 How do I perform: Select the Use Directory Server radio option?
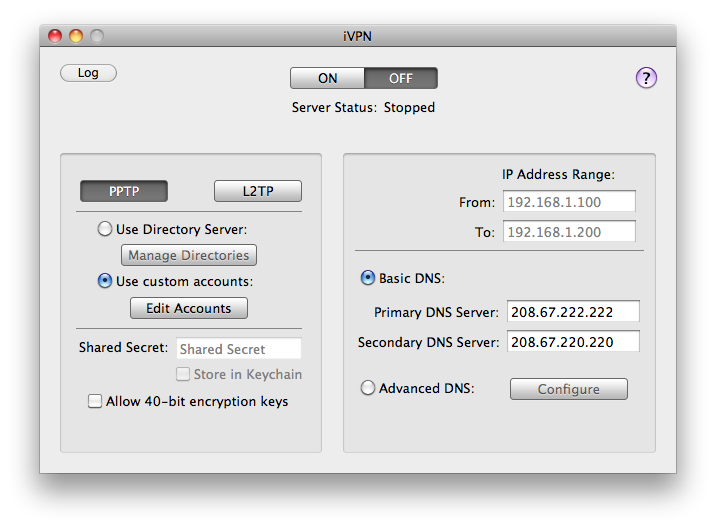pos(105,229)
